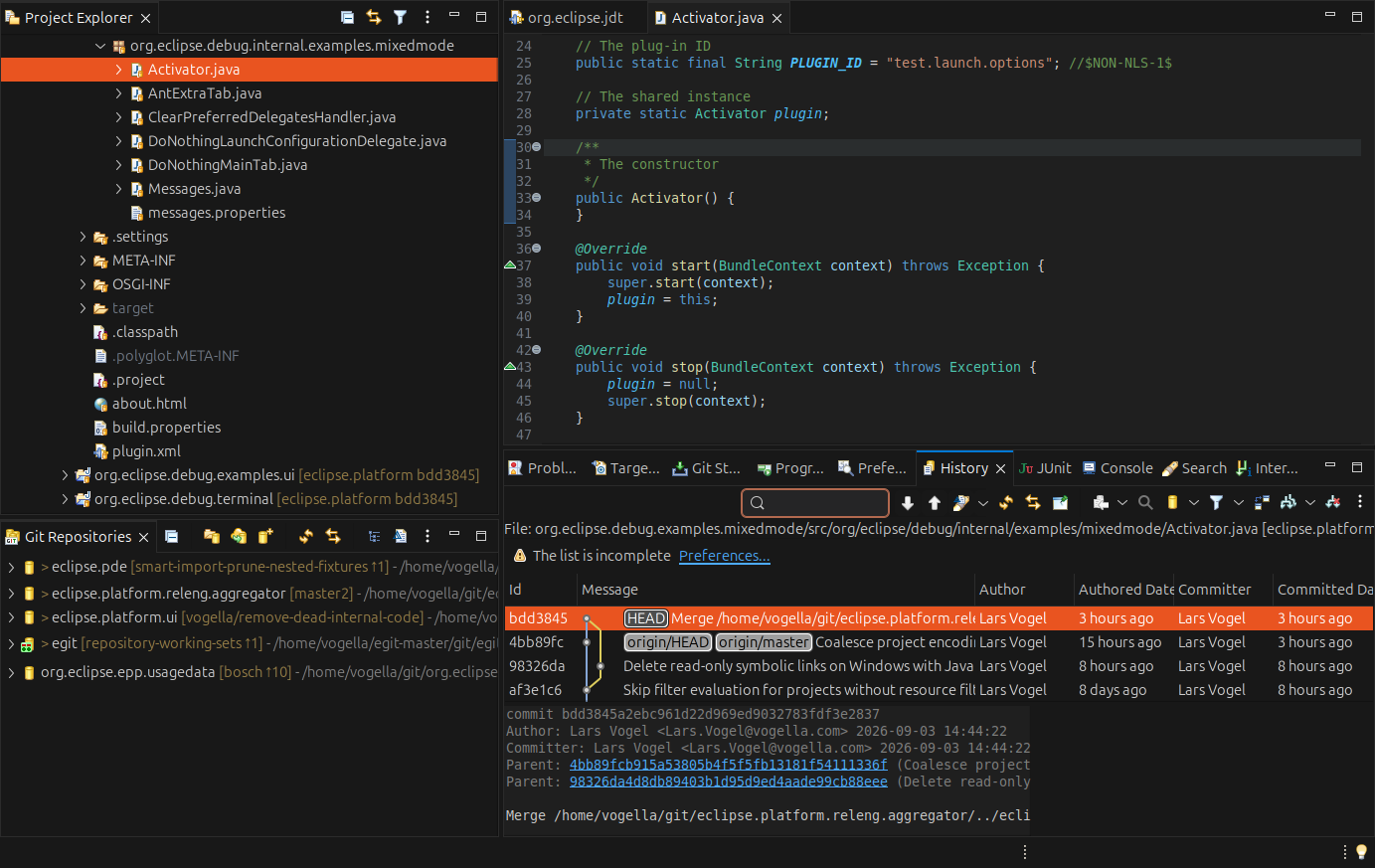Click override marker at line 37
The height and width of the screenshot is (868, 1375).
(510, 265)
